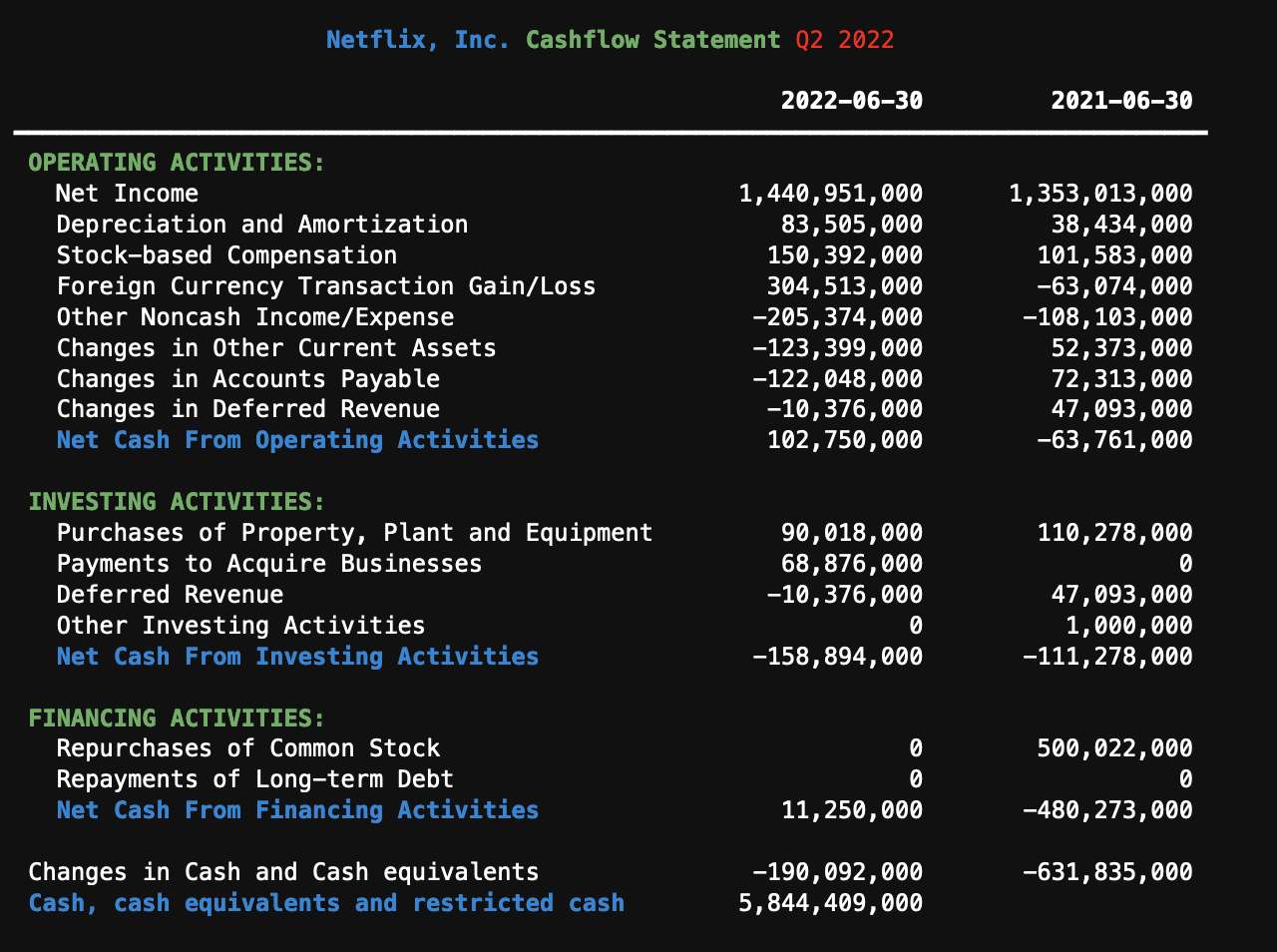Click Purchases of Property, Plant and Equipment
1277x952 pixels.
pyautogui.click(x=354, y=533)
